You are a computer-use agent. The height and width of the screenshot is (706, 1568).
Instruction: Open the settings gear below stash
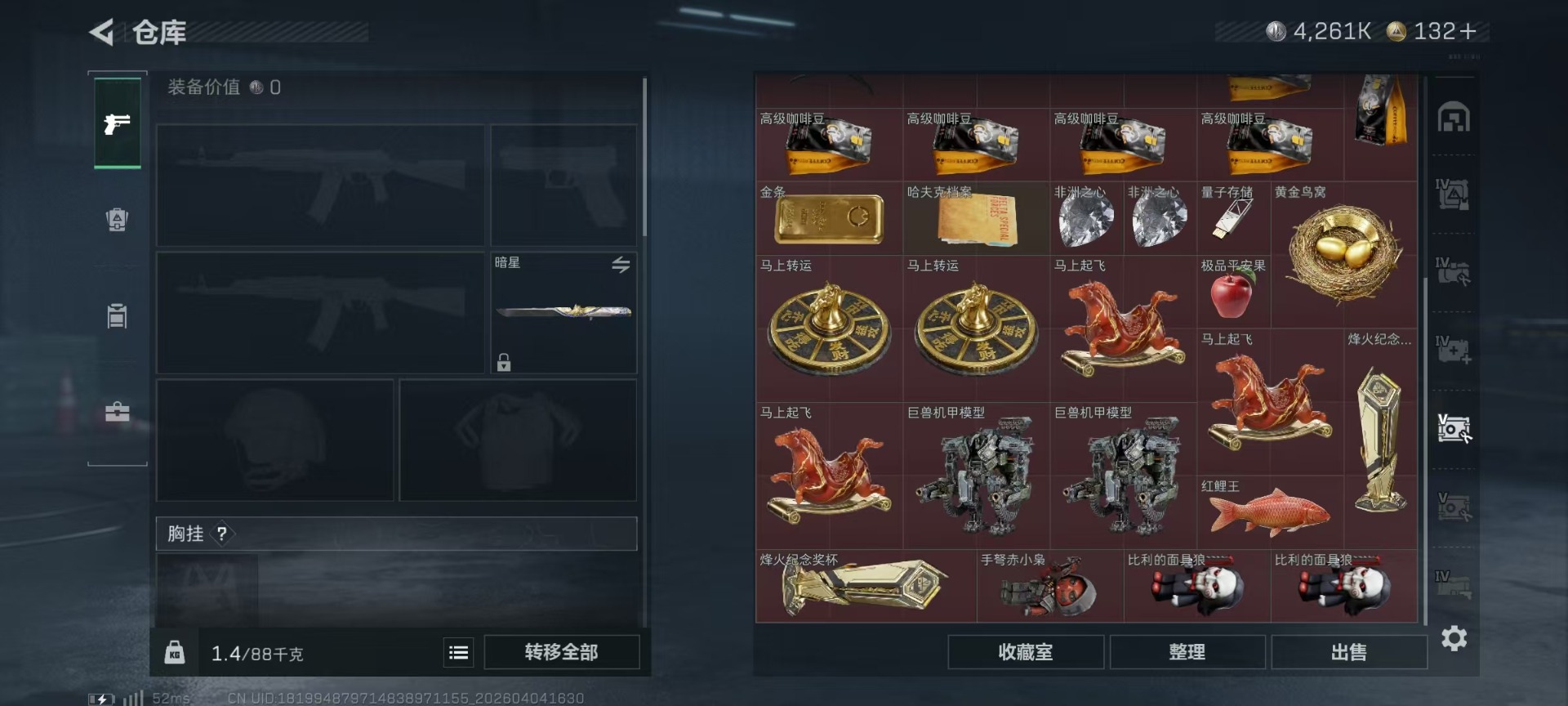1454,638
